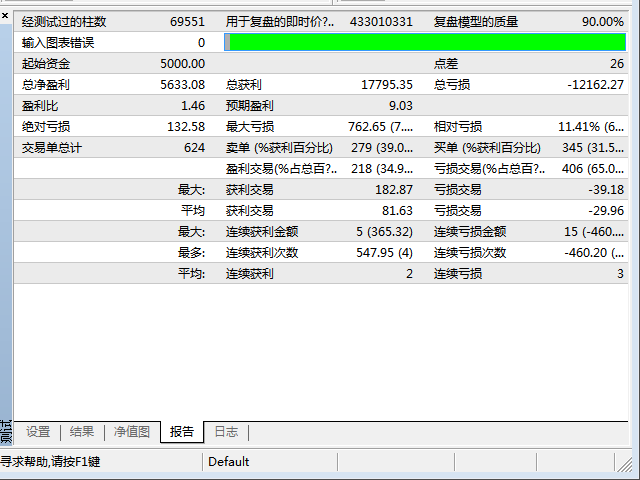Open the 日志 tab

coord(226,432)
